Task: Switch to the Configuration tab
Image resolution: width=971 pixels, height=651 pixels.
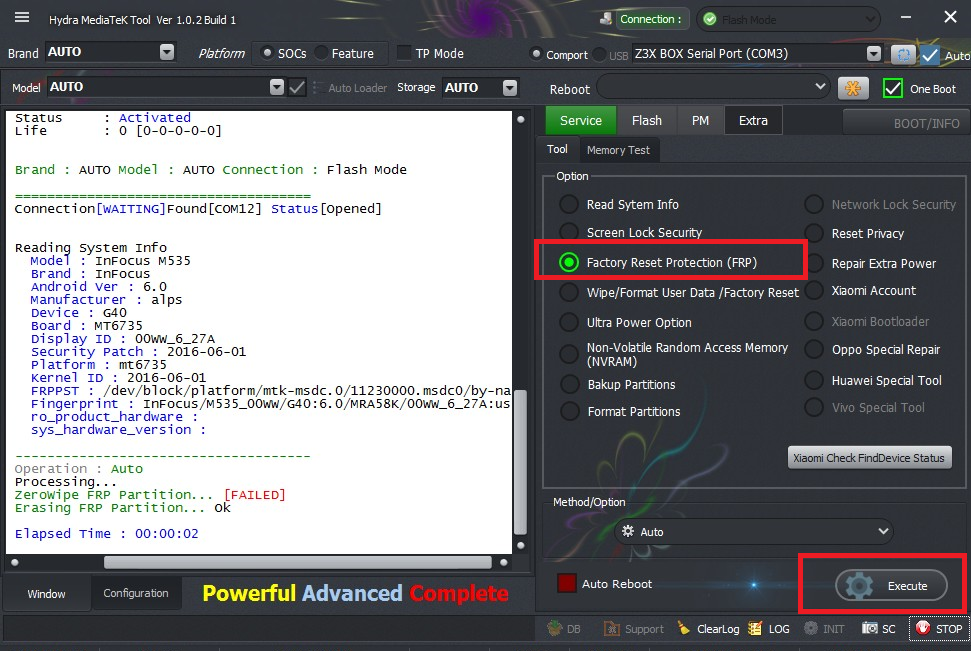Action: click(x=136, y=593)
